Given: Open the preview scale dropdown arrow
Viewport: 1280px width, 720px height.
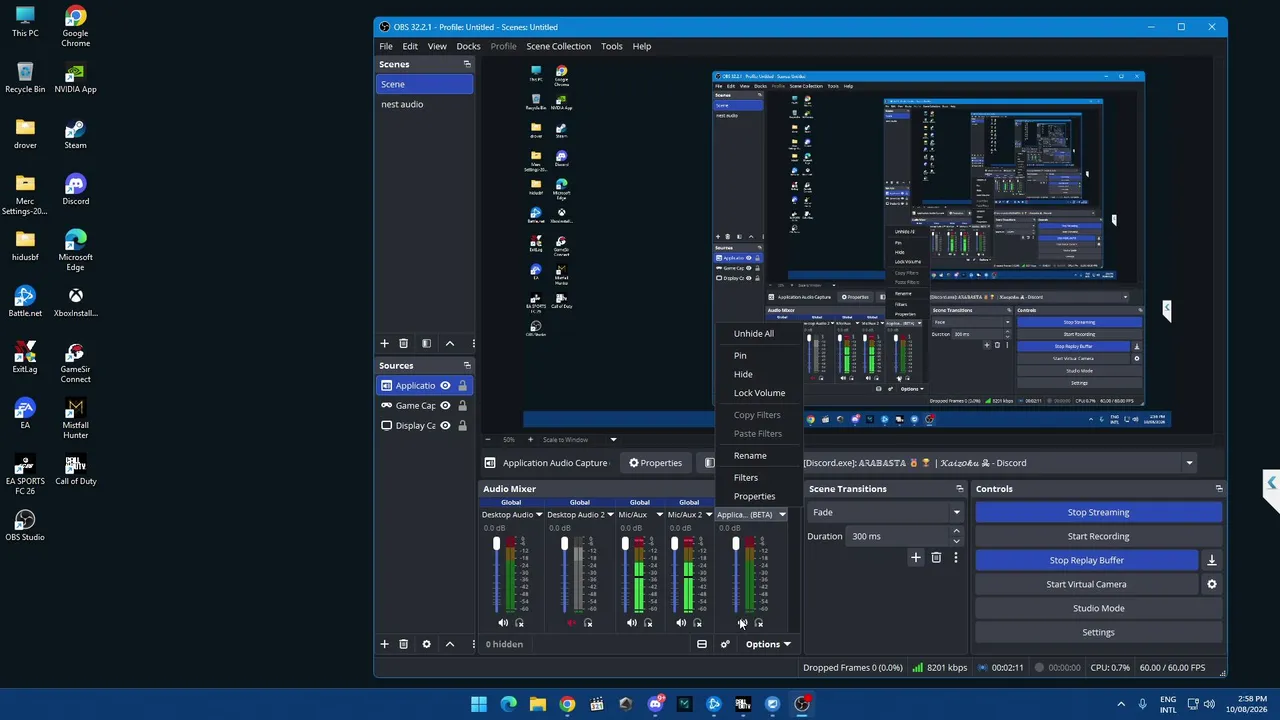Looking at the screenshot, I should pyautogui.click(x=613, y=440).
